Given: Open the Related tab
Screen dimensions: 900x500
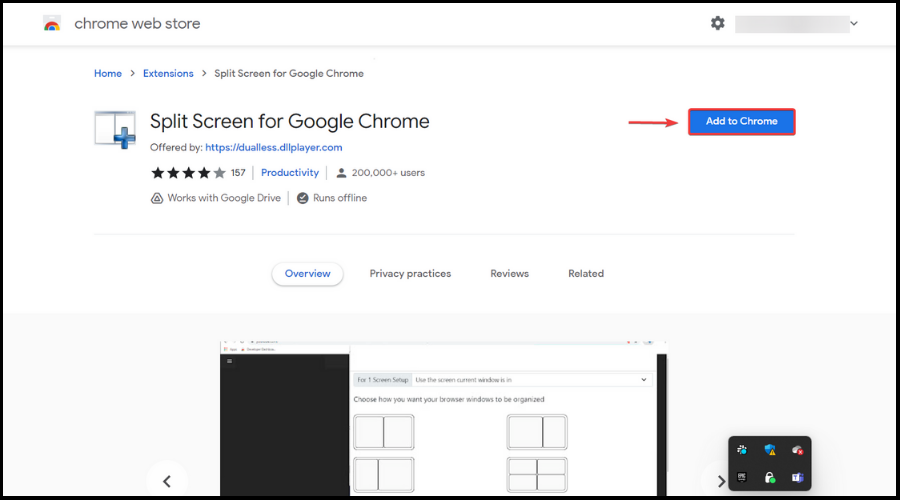Looking at the screenshot, I should click(586, 274).
